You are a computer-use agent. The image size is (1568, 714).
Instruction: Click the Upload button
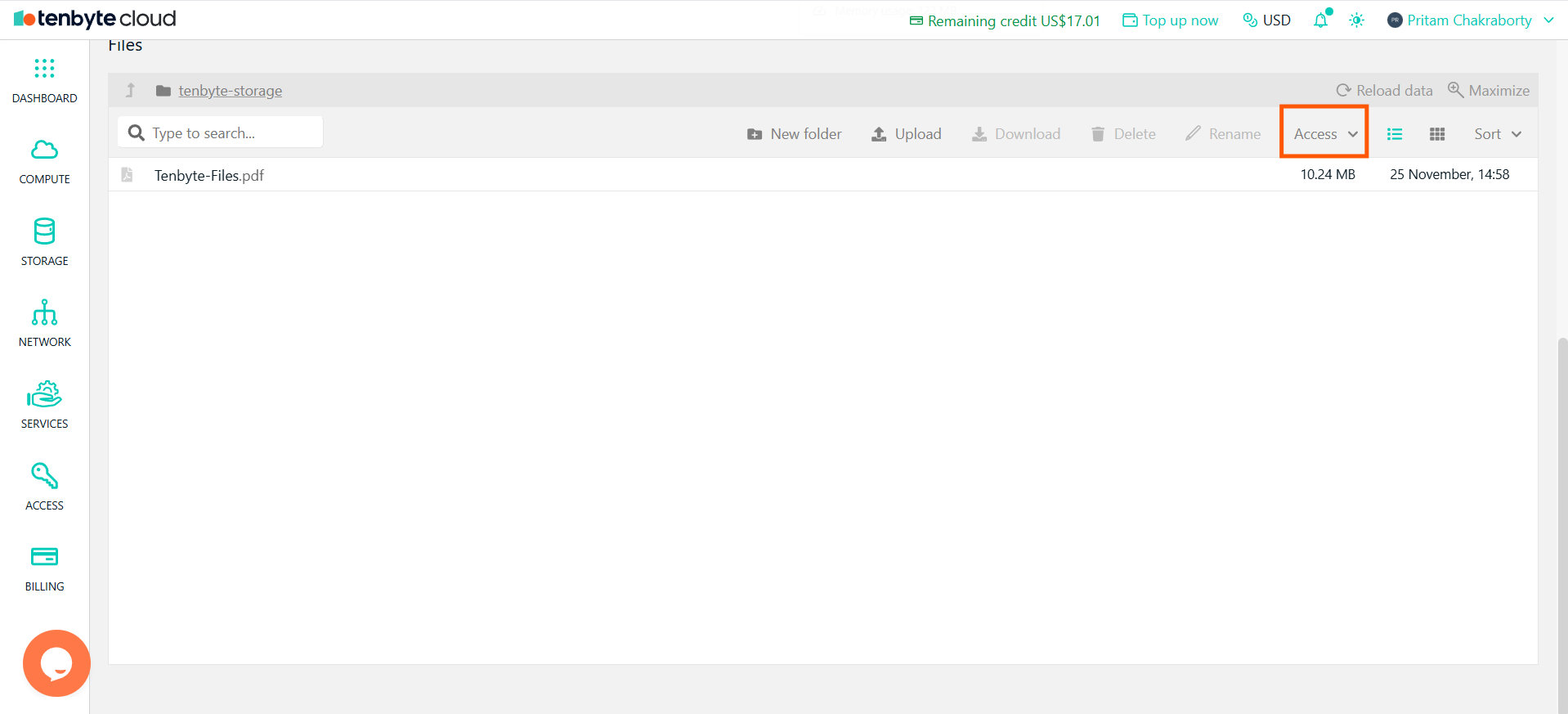tap(906, 134)
